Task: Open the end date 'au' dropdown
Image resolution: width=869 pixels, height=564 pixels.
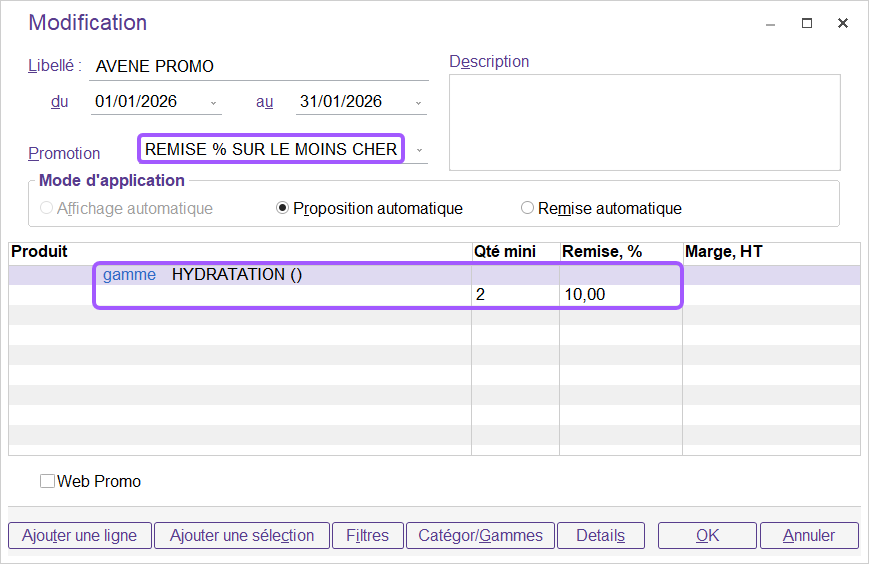Action: [x=419, y=102]
